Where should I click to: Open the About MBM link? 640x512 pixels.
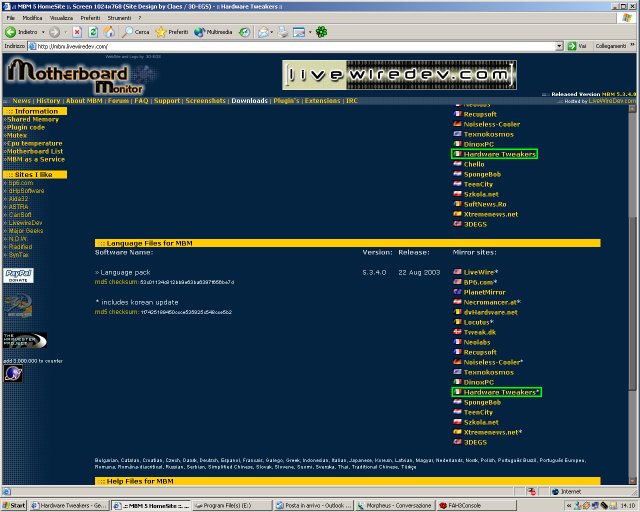tap(84, 101)
